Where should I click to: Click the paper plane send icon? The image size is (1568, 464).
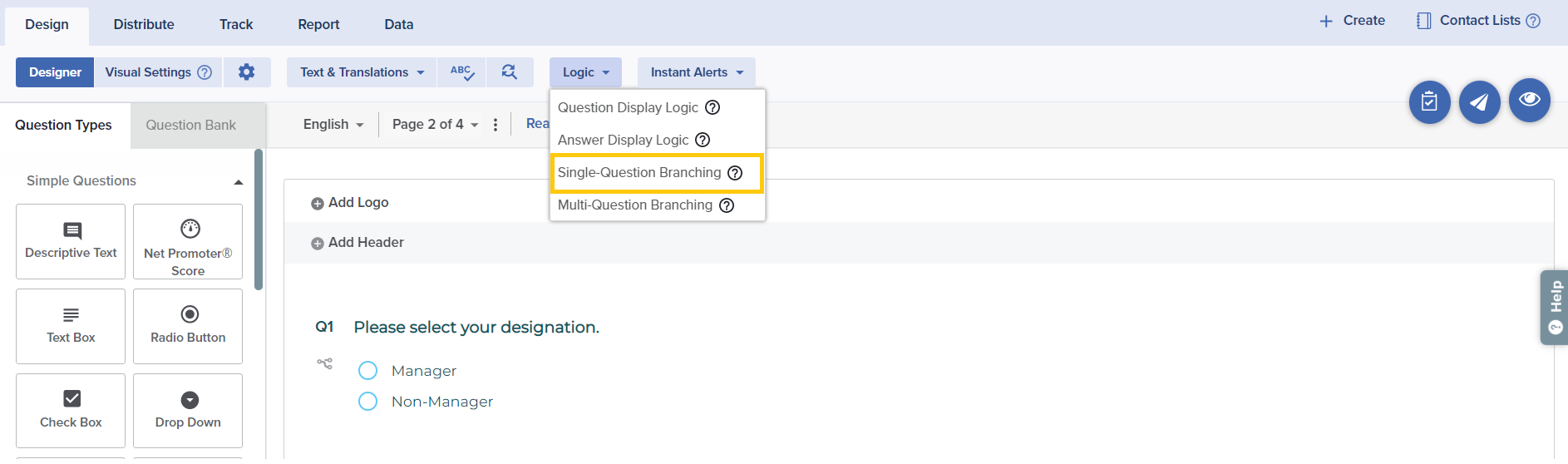click(1479, 101)
